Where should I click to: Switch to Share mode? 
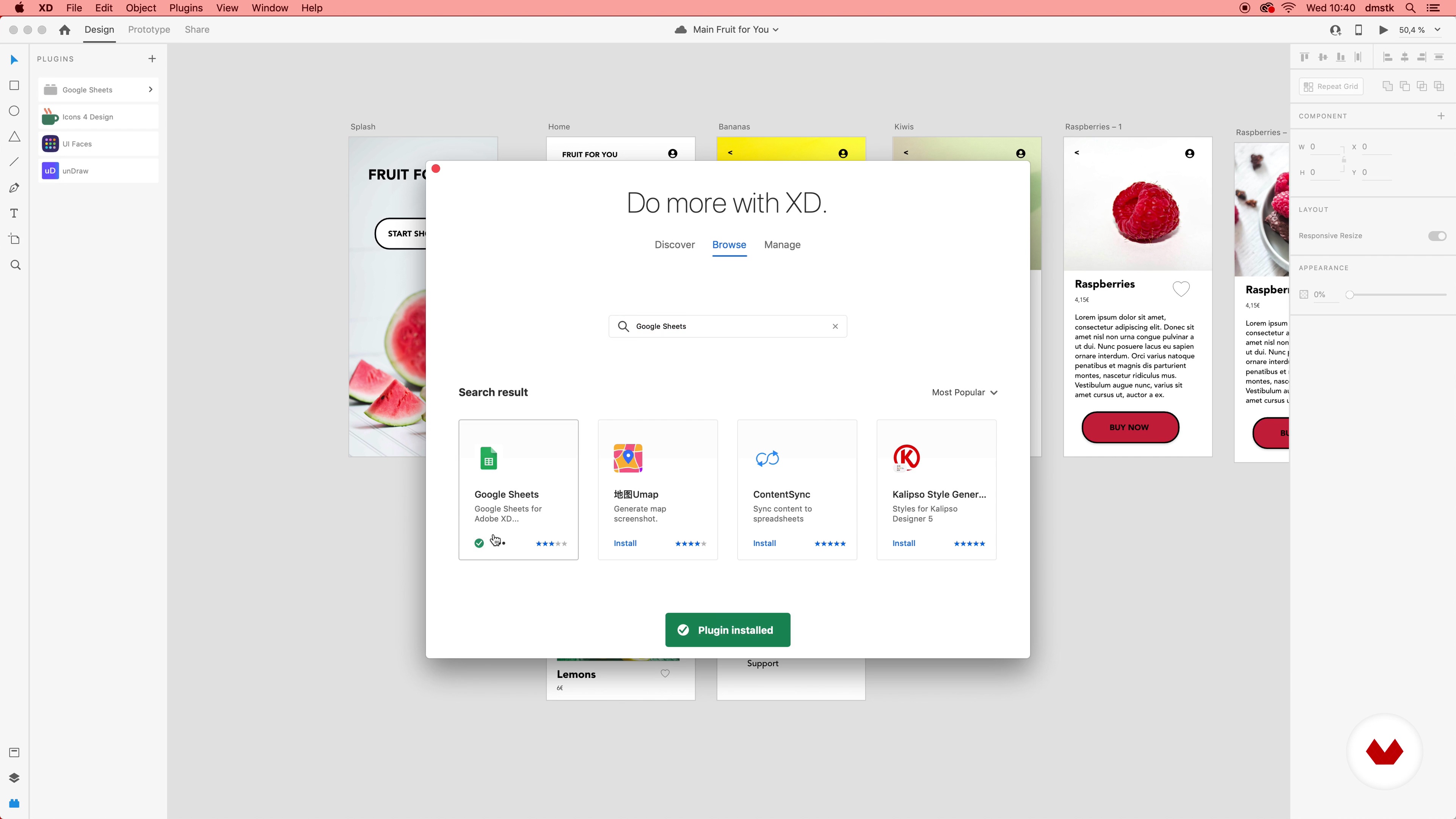tap(197, 30)
